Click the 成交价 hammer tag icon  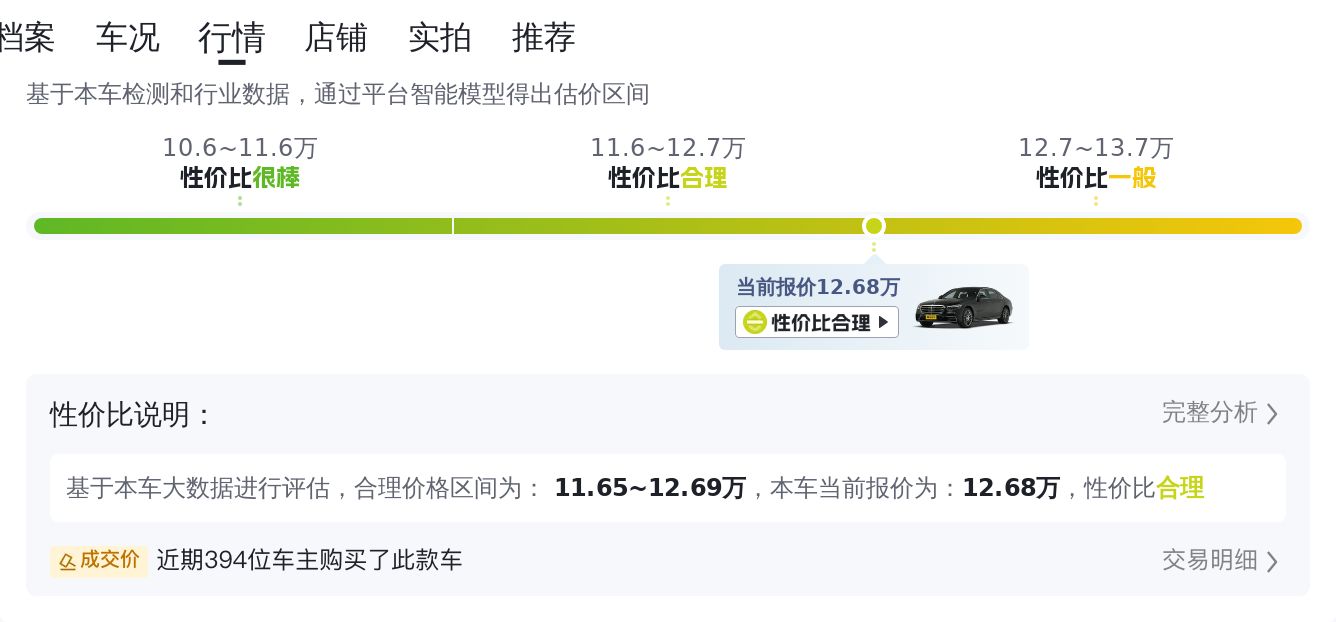tap(68, 561)
